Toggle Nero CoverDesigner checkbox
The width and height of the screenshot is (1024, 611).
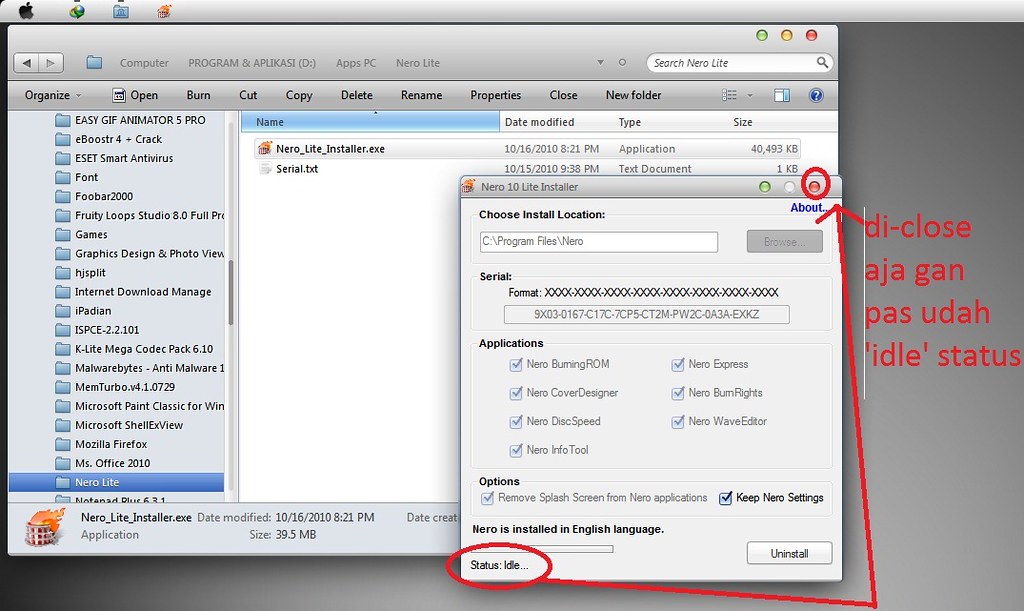[516, 393]
